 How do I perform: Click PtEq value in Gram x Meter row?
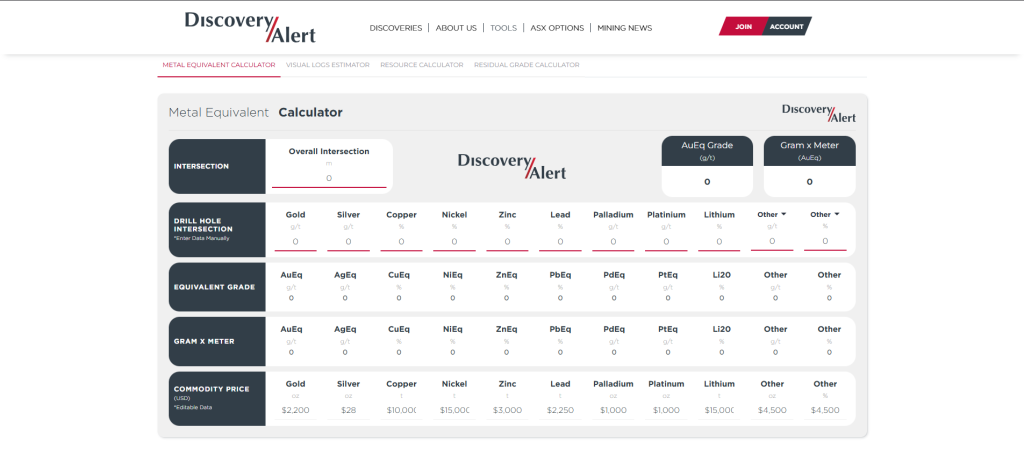pyautogui.click(x=667, y=352)
